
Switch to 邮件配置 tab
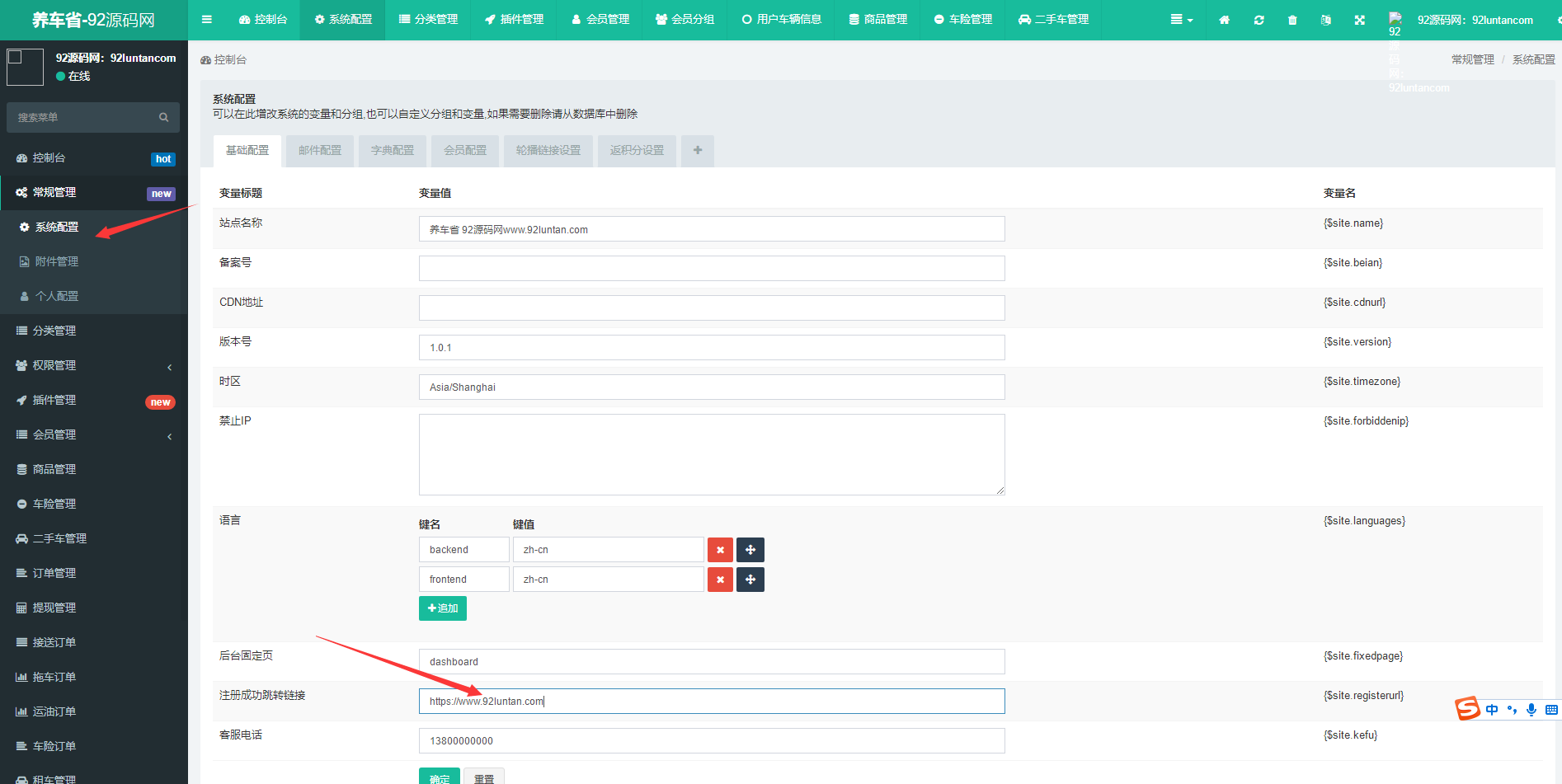pyautogui.click(x=320, y=151)
